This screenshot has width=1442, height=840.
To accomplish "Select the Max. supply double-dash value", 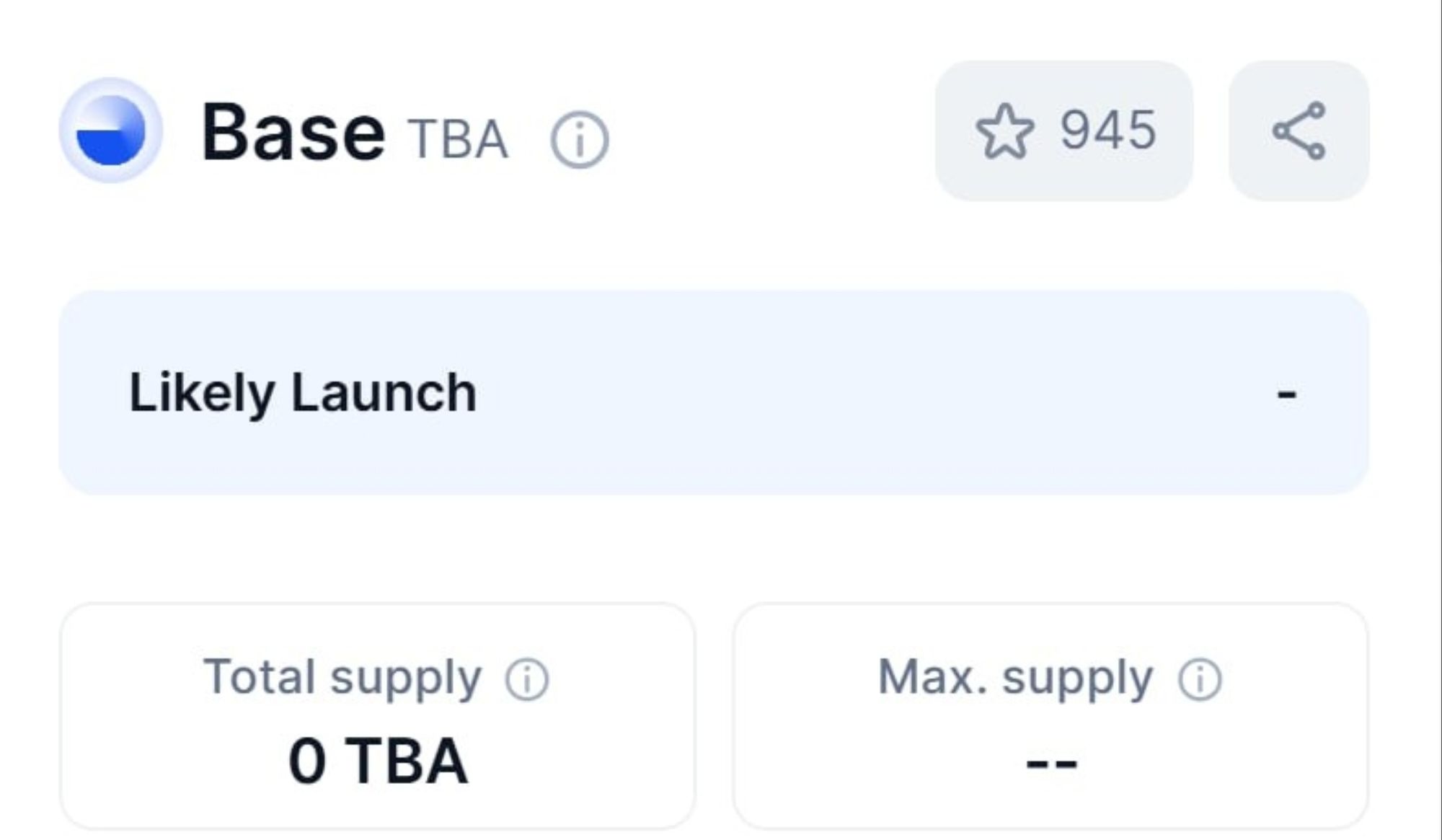I will (x=1051, y=763).
